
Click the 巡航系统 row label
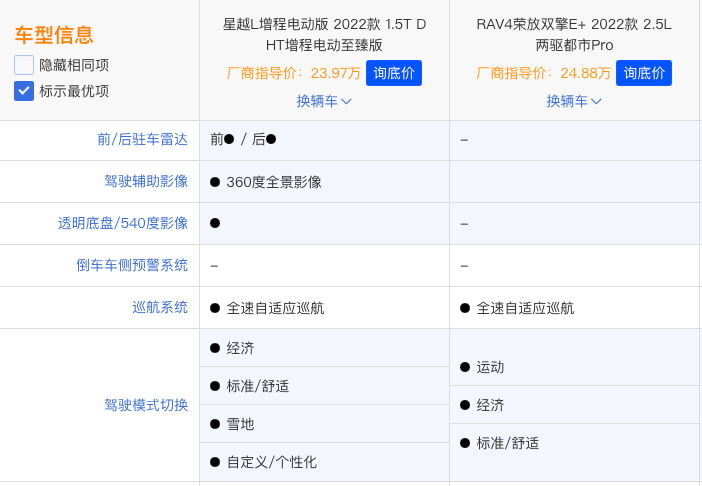pyautogui.click(x=160, y=307)
